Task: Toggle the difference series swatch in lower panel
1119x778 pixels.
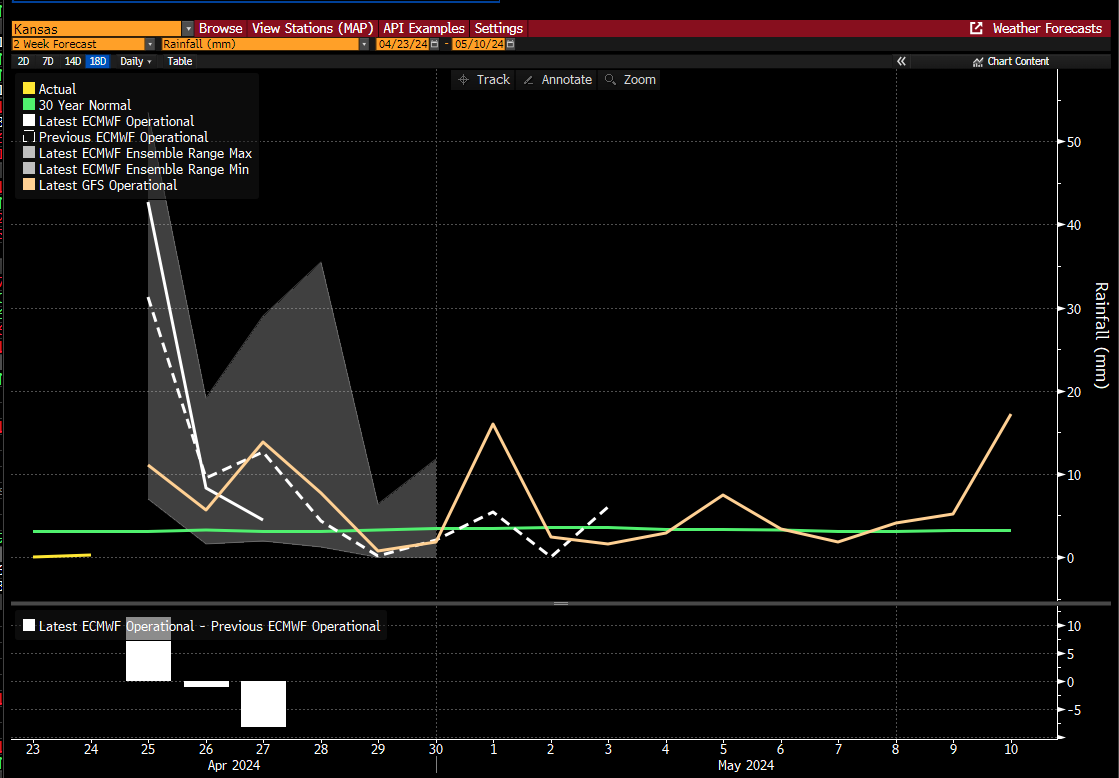Action: pyautogui.click(x=29, y=626)
